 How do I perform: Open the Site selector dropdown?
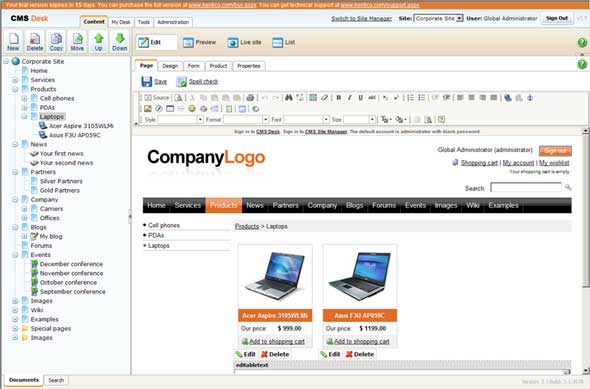(x=438, y=18)
